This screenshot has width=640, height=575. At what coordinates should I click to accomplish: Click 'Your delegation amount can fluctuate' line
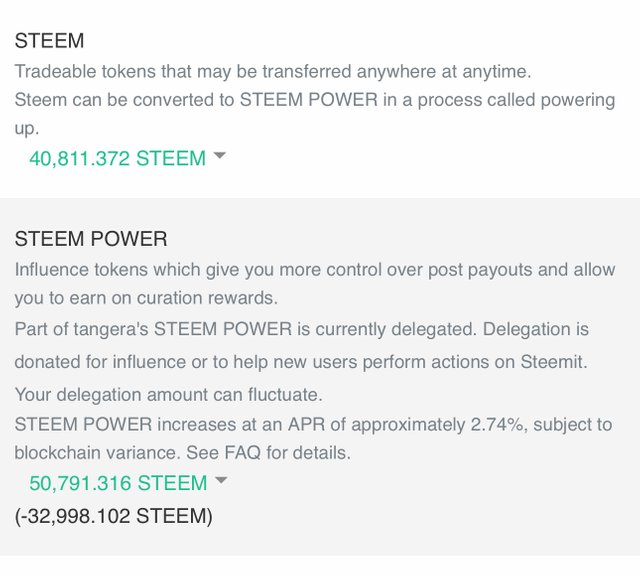169,395
